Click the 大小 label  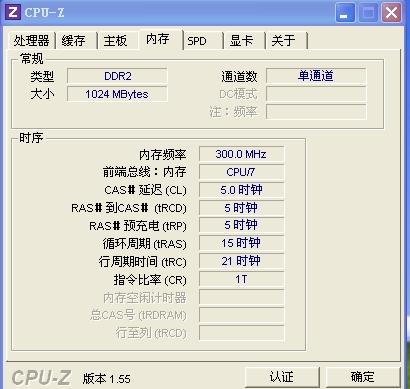pos(42,94)
